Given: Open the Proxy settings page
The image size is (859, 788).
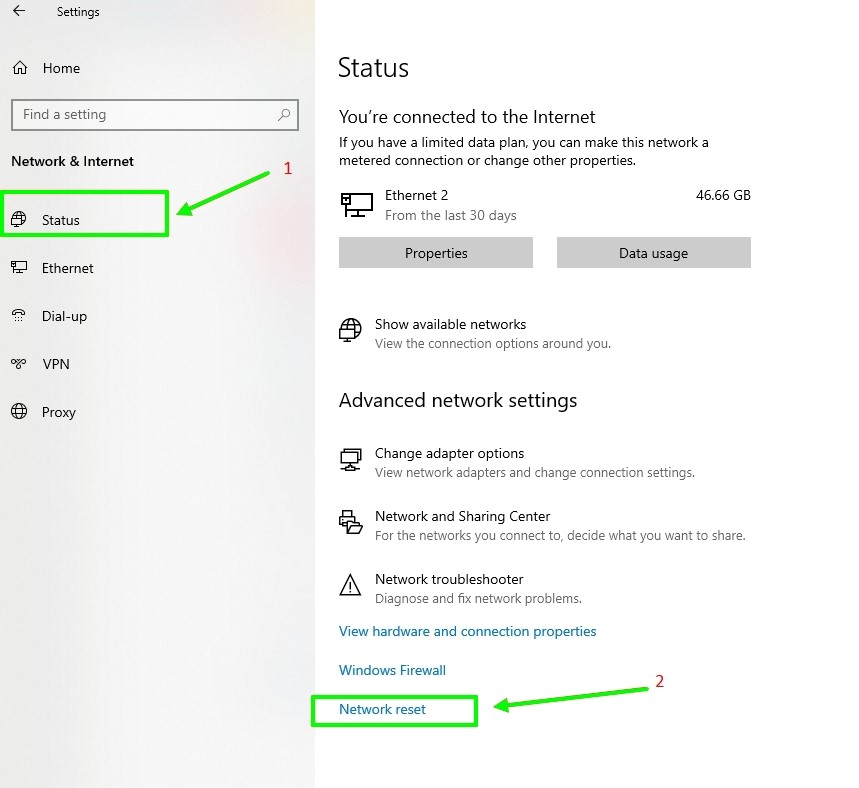Looking at the screenshot, I should 59,412.
